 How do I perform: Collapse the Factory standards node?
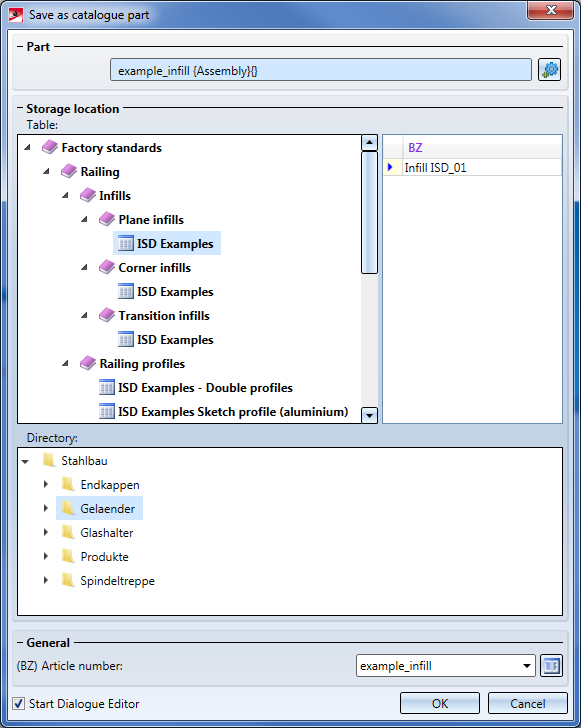[27, 147]
